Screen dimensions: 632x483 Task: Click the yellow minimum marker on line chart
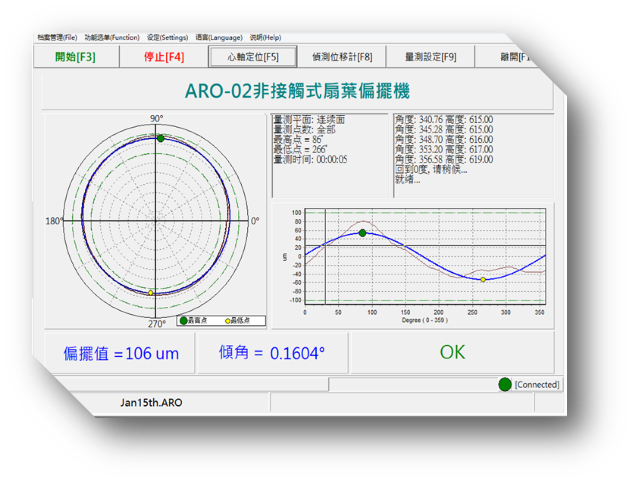[x=483, y=279]
